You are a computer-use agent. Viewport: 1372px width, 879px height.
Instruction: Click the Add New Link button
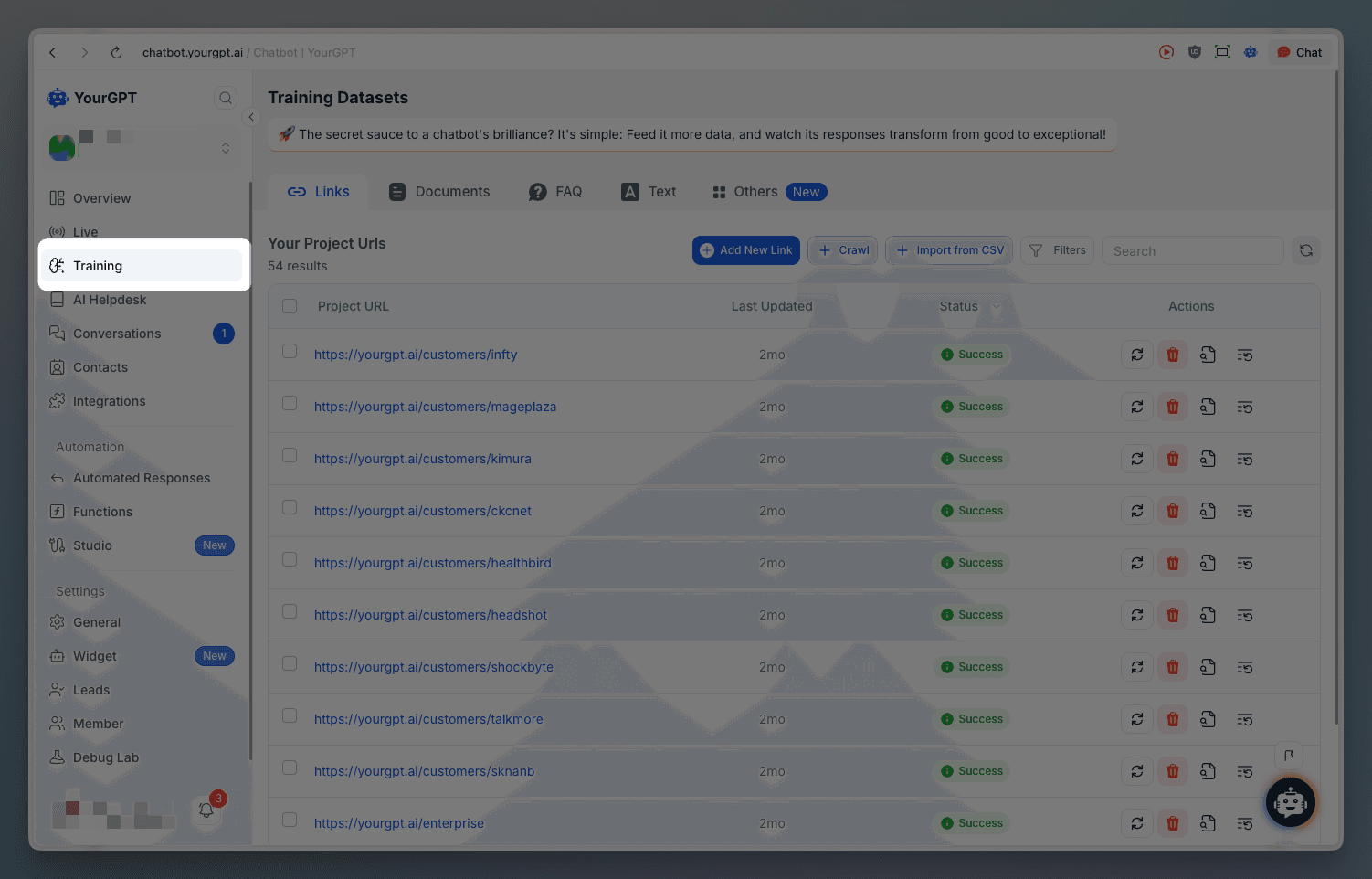click(745, 250)
